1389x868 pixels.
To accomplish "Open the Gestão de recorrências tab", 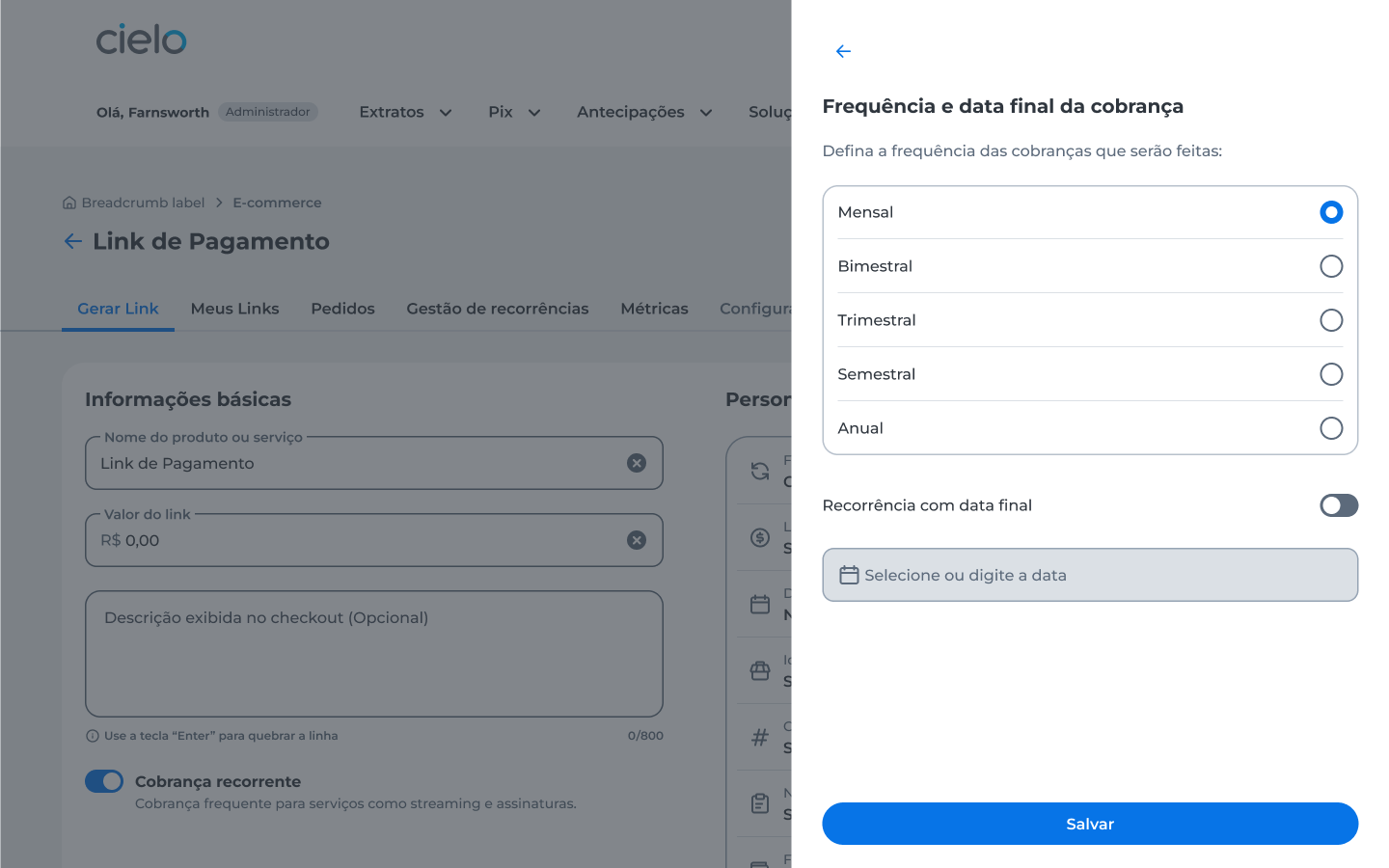I will (x=498, y=309).
